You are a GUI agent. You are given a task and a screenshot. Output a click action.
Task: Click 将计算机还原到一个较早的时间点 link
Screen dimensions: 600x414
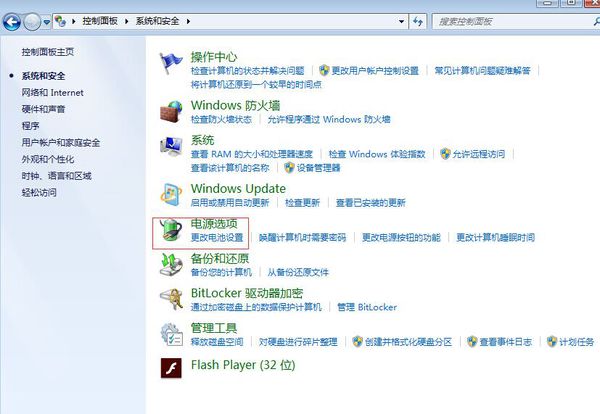tap(256, 85)
